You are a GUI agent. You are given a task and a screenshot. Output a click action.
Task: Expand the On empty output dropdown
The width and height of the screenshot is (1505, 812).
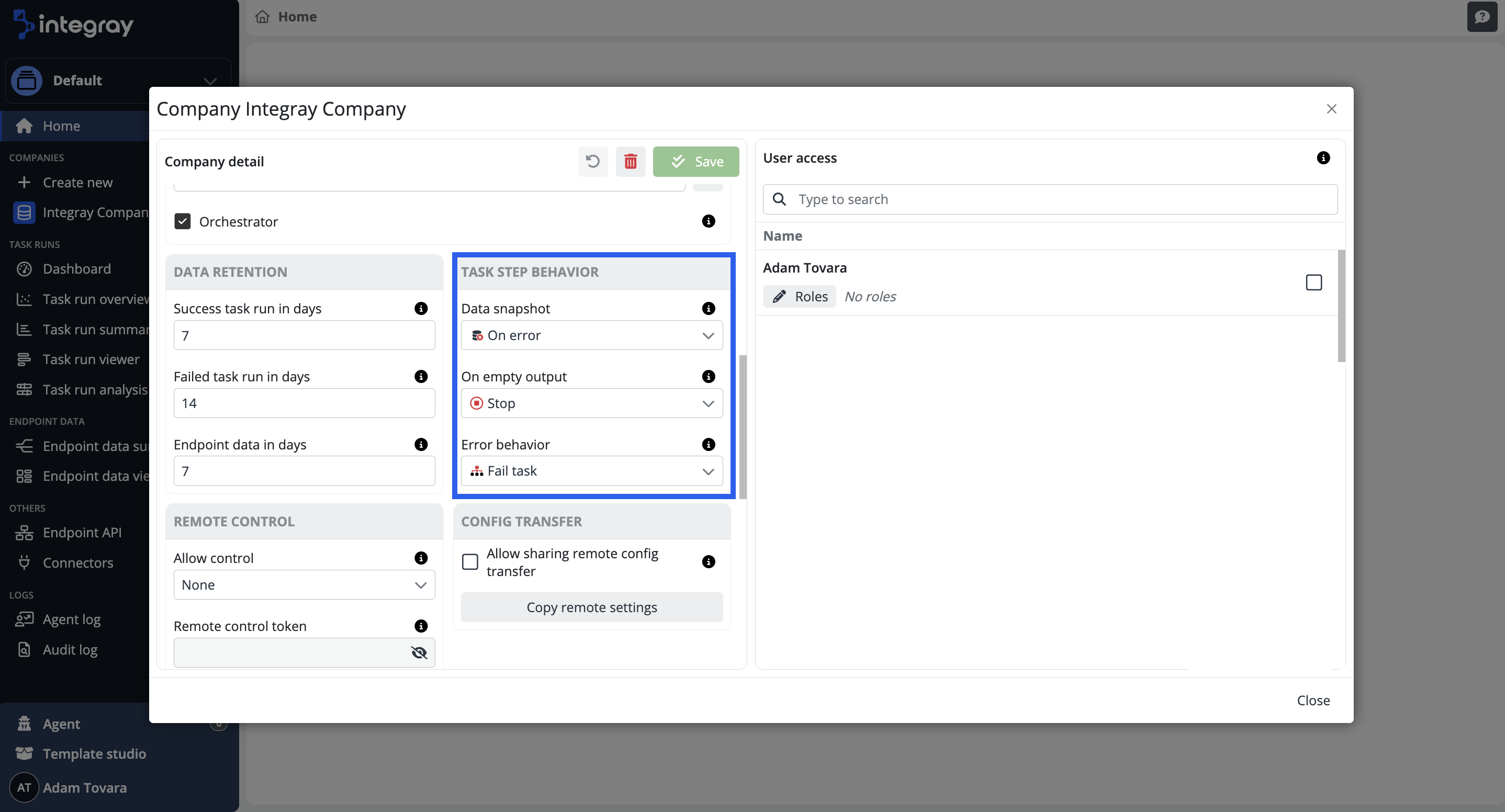point(591,403)
